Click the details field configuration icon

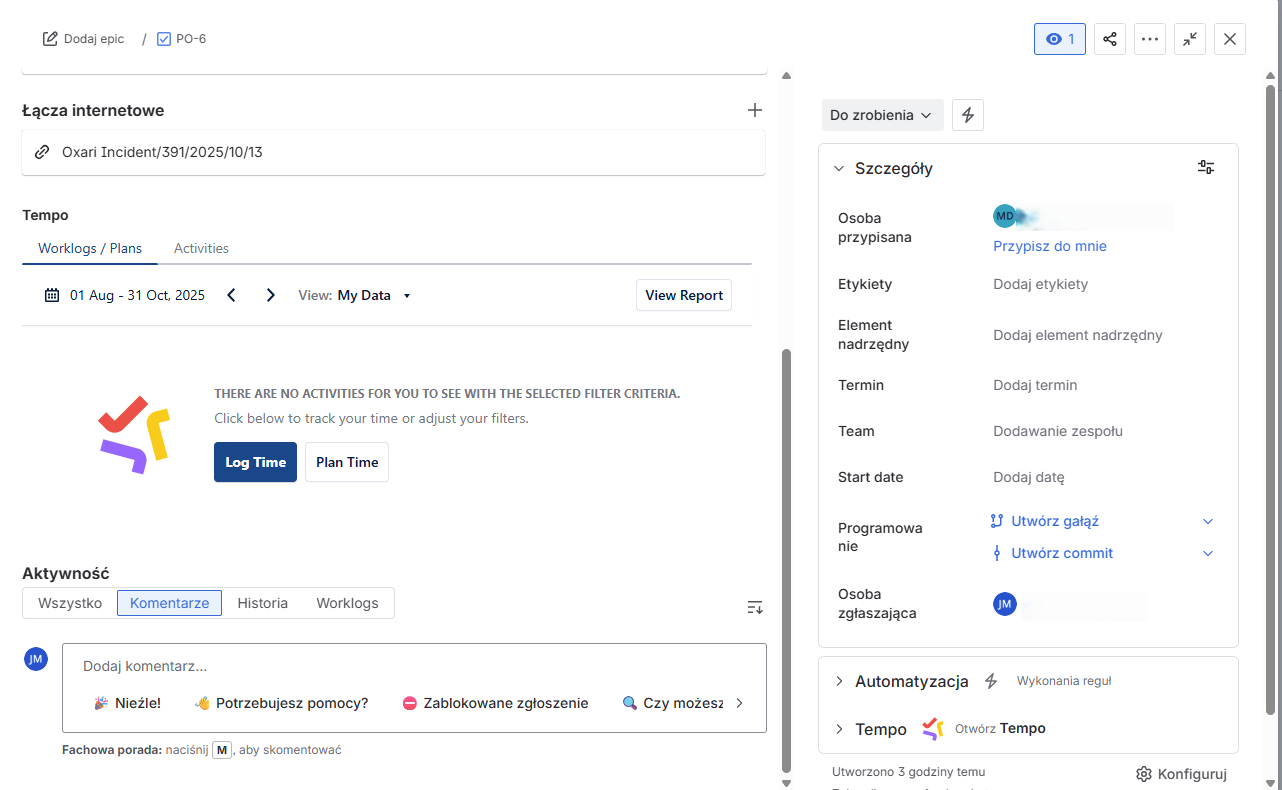point(1206,168)
